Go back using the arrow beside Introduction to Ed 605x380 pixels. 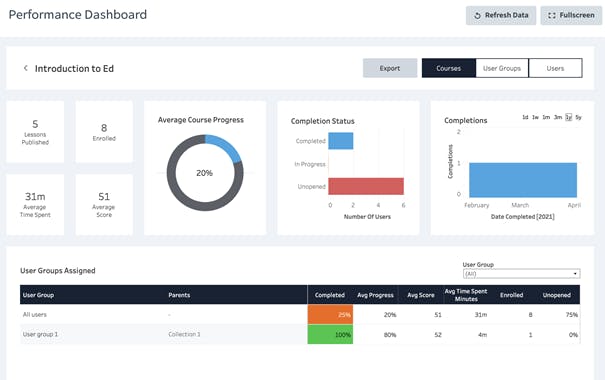25,68
